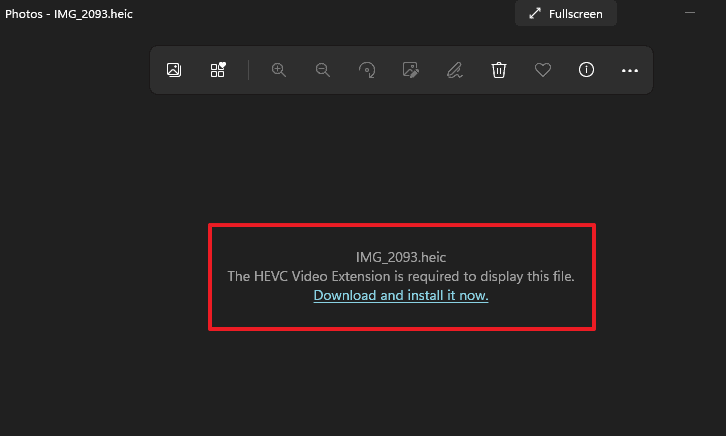Click the Download and install it now link
Screen dimensions: 726x436
[401, 295]
